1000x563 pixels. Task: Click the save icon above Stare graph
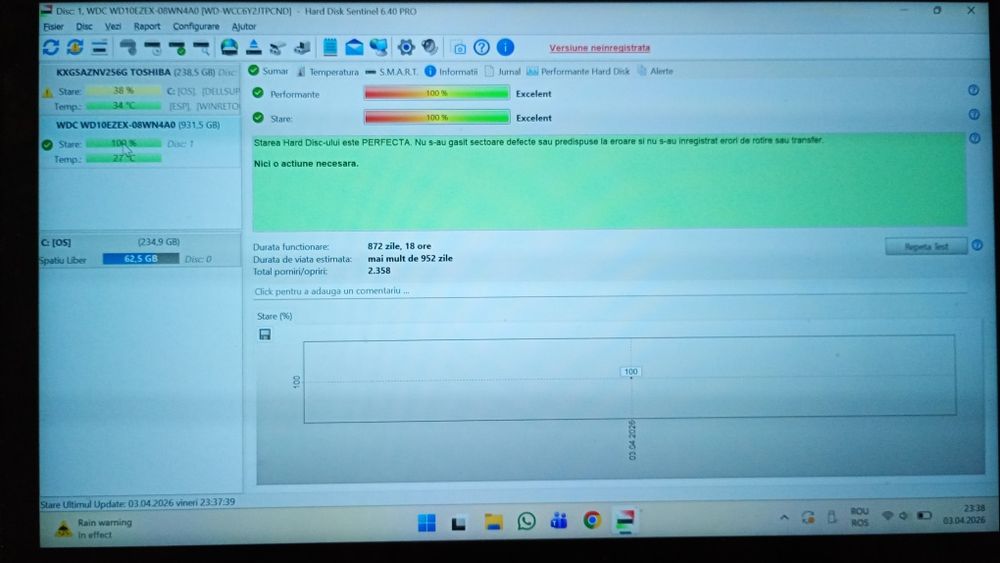point(265,335)
